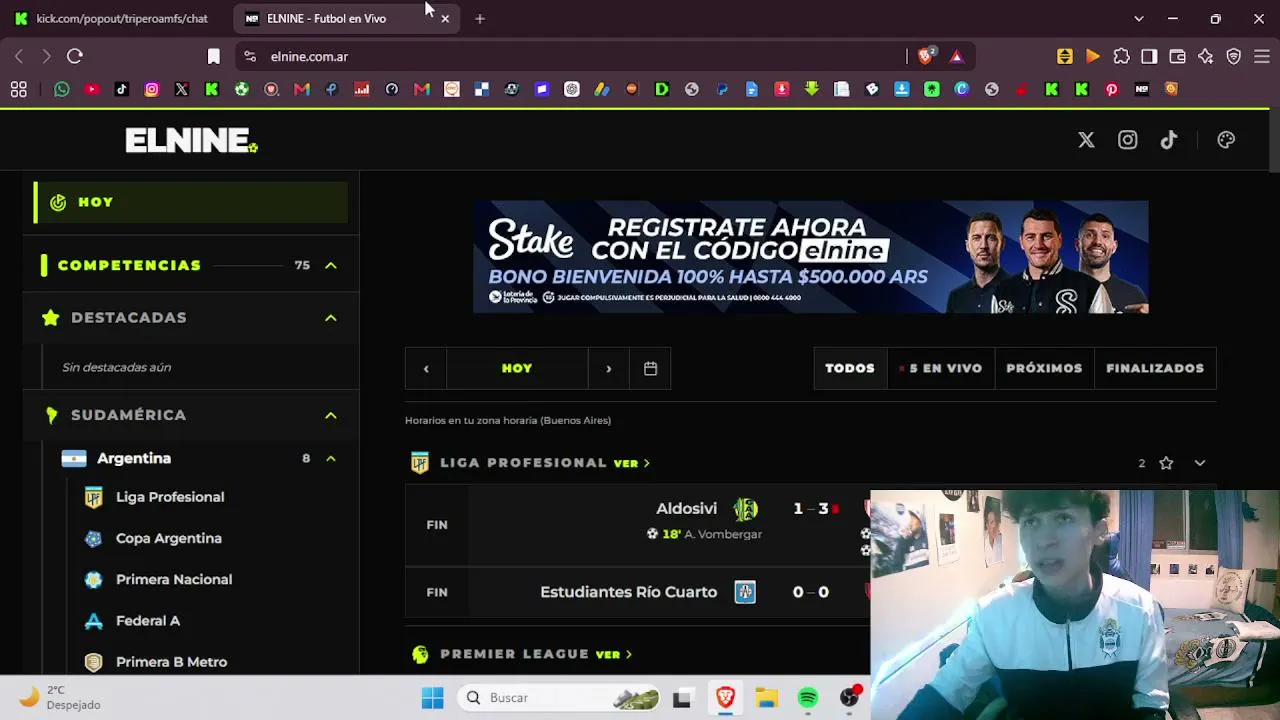The width and height of the screenshot is (1280, 720).
Task: Open the ELNINE Instagram icon in header
Action: [1127, 140]
